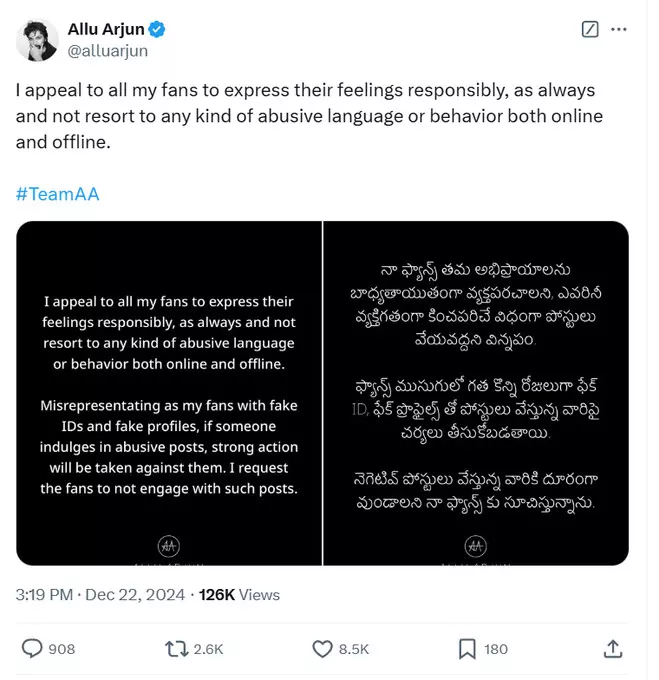Toggle the bookmark icon
659x680 pixels.
tap(467, 649)
